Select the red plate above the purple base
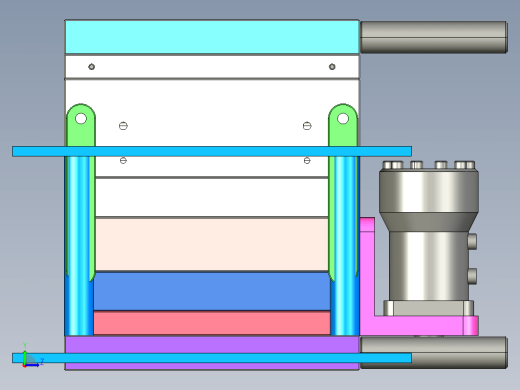This screenshot has height=390, width=520. pos(212,323)
